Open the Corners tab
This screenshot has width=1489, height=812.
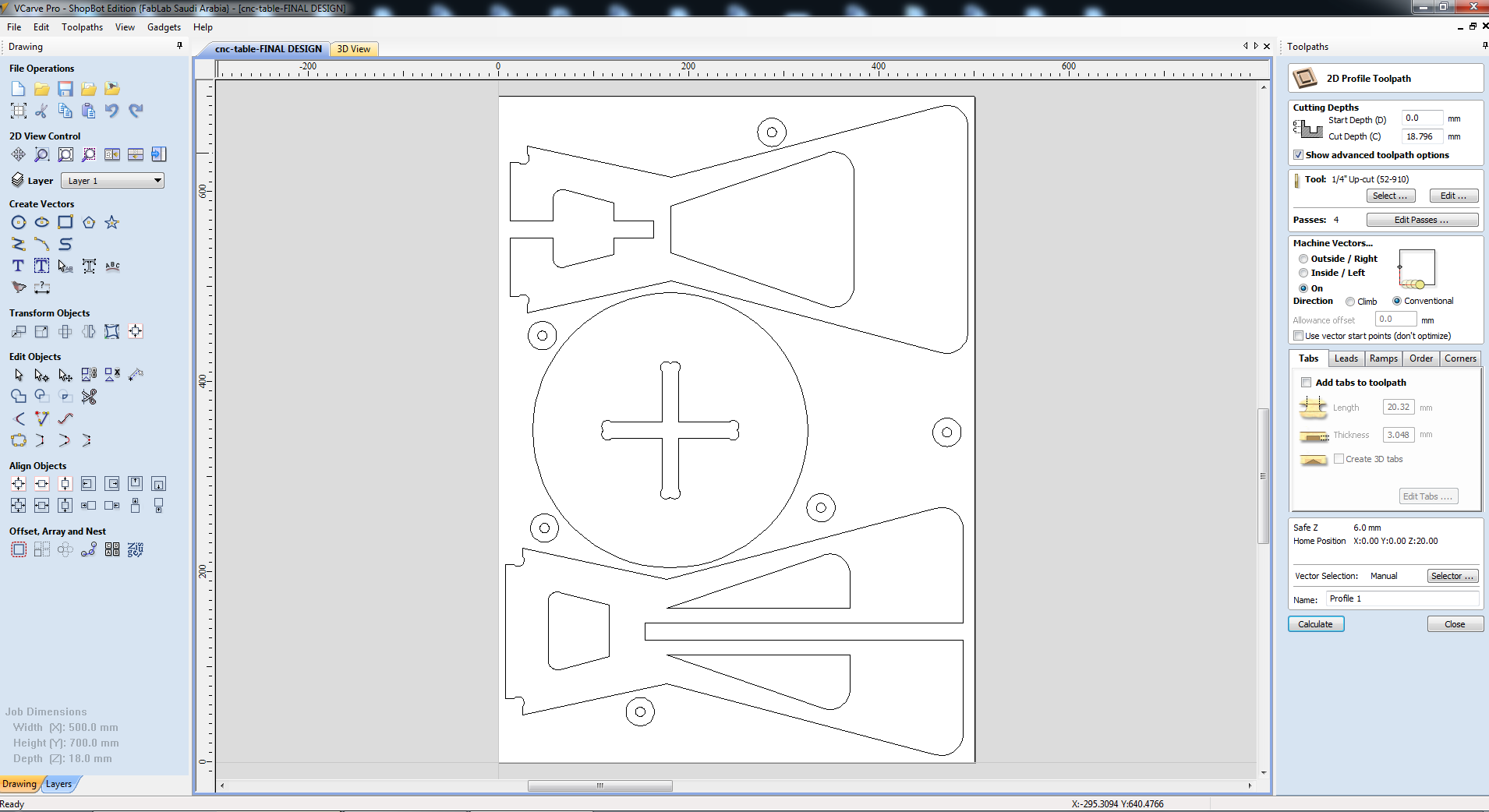[1460, 358]
